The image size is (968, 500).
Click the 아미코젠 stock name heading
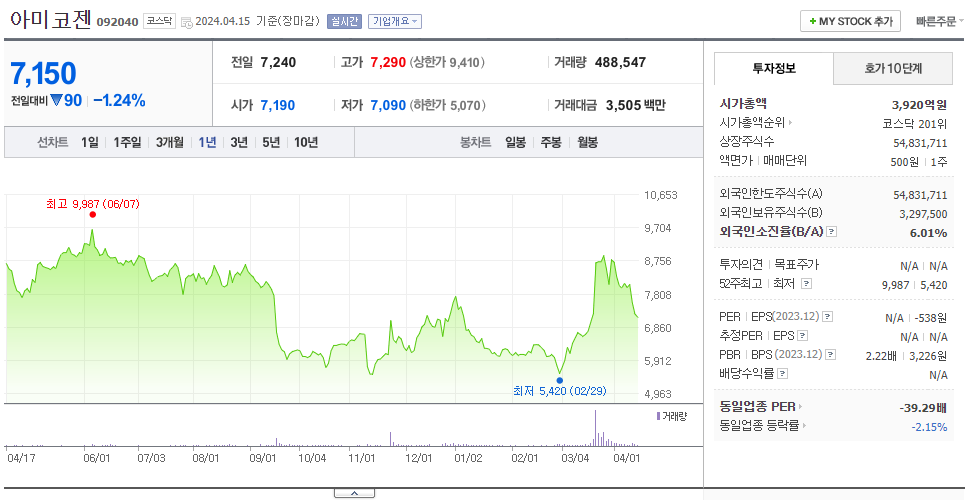point(51,20)
